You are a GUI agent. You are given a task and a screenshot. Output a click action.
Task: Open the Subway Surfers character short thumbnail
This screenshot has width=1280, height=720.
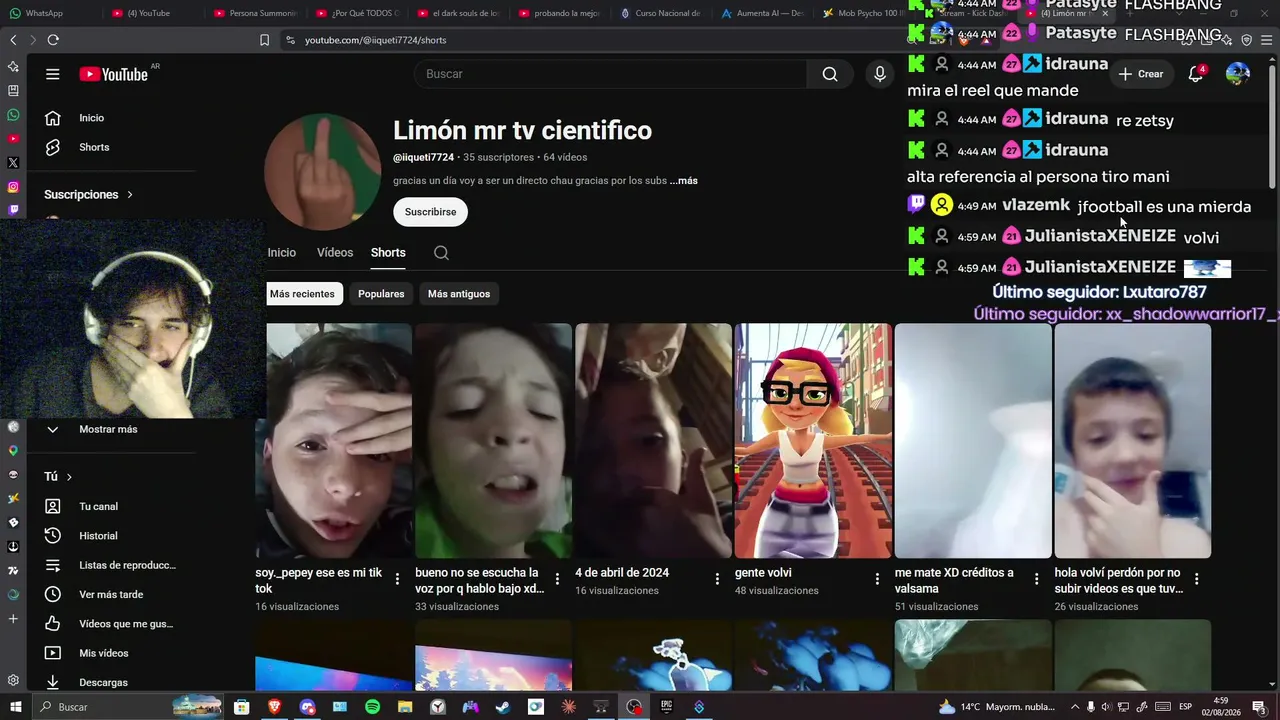(x=813, y=440)
